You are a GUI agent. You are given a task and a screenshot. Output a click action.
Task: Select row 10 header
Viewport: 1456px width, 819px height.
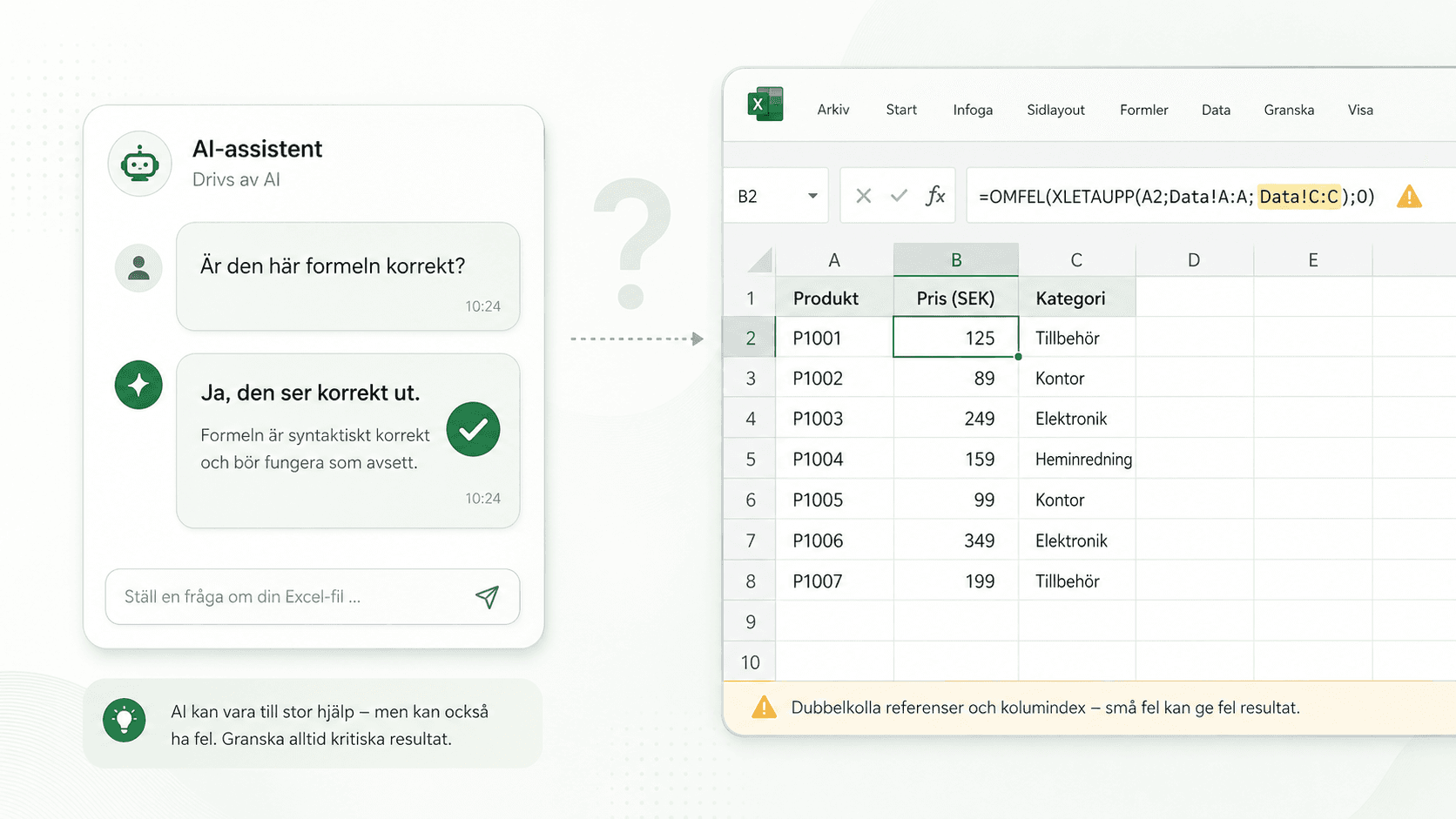[x=750, y=661]
